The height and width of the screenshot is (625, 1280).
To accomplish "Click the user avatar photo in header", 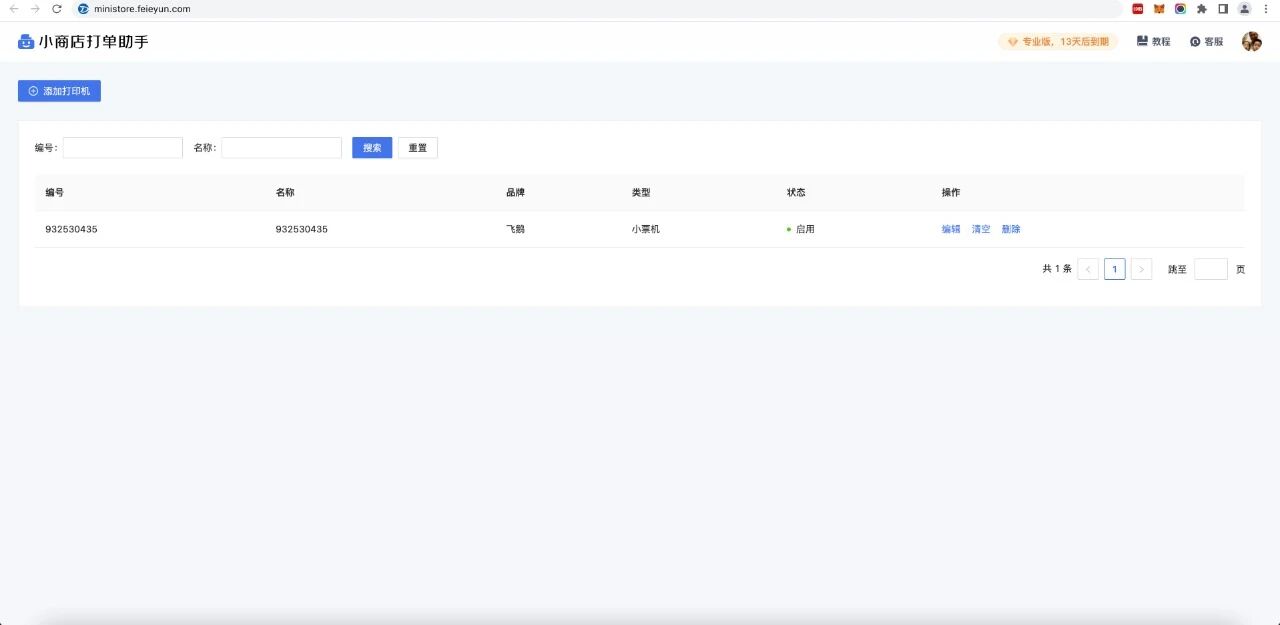I will pos(1251,41).
